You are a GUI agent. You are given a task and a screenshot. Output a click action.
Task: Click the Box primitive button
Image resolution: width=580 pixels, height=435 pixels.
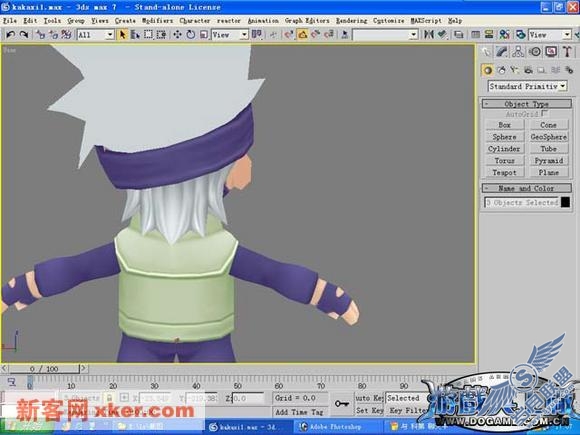point(505,125)
